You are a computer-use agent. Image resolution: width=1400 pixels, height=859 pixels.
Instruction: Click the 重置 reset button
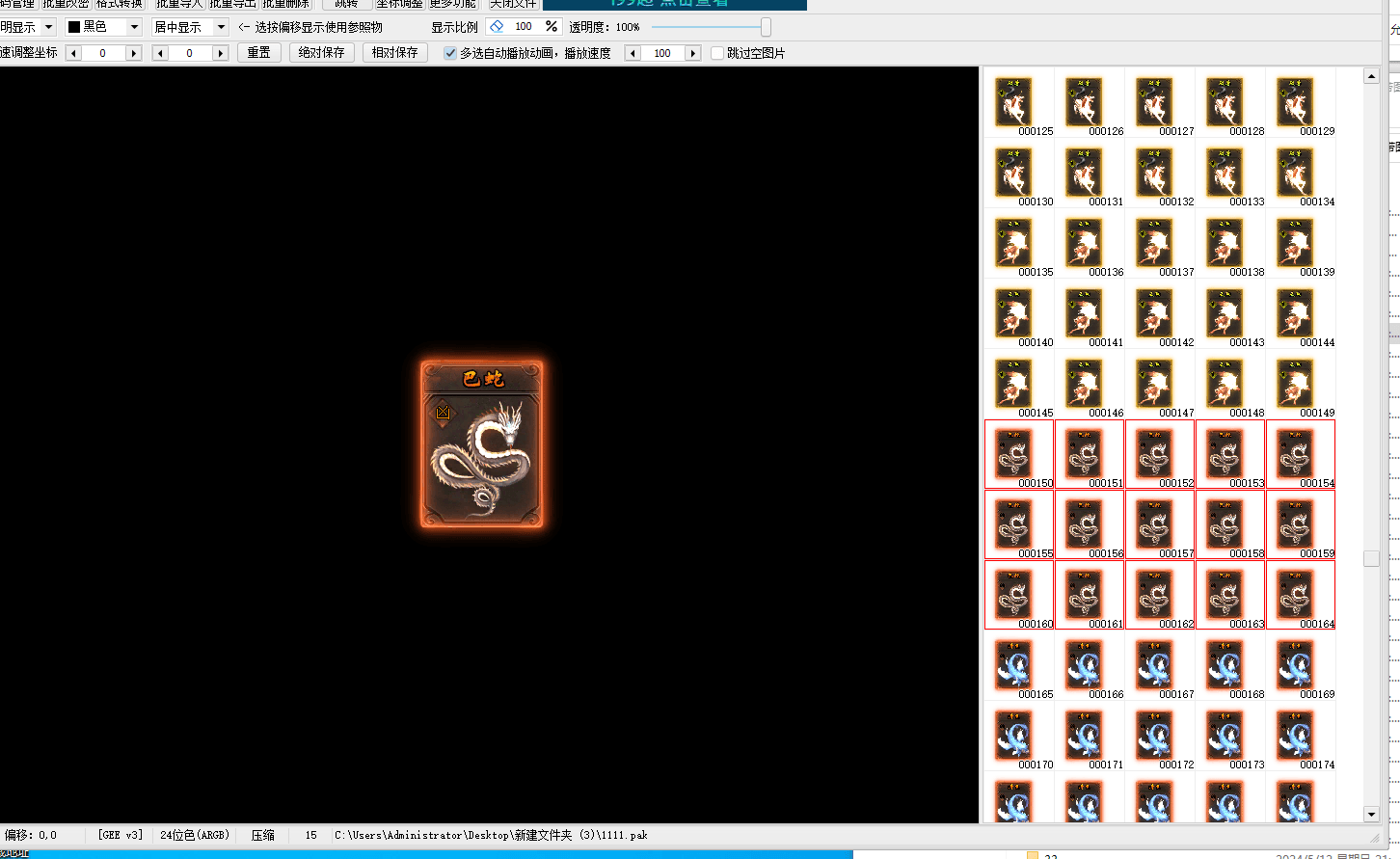(x=259, y=53)
